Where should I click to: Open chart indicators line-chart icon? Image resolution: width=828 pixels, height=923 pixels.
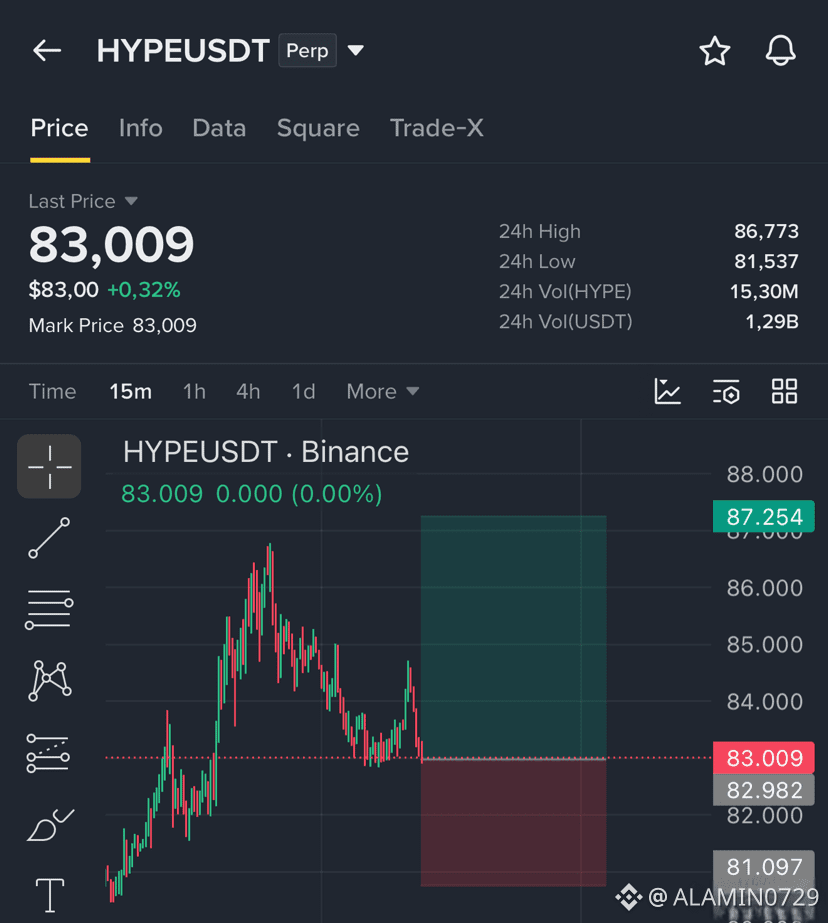[667, 391]
